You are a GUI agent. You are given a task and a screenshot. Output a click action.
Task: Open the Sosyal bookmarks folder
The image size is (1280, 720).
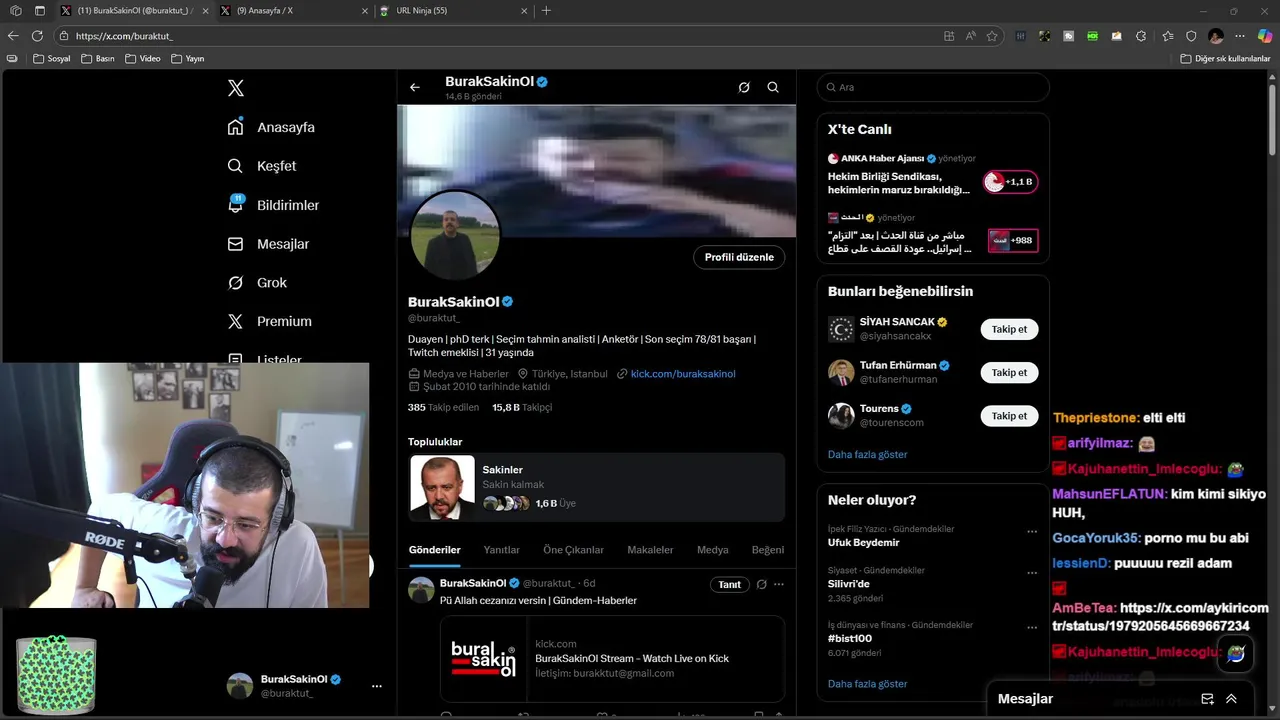tap(52, 59)
